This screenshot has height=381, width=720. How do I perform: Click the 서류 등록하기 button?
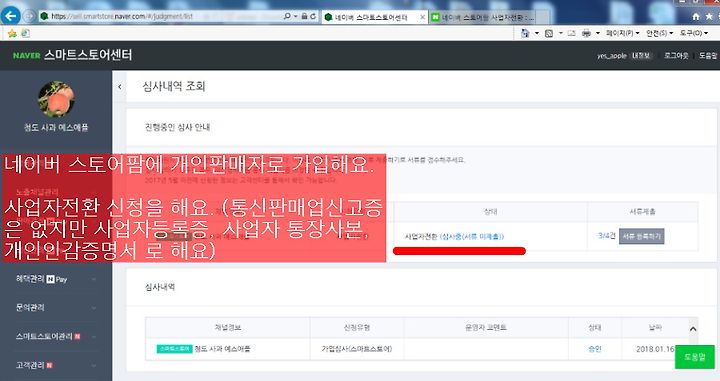641,236
